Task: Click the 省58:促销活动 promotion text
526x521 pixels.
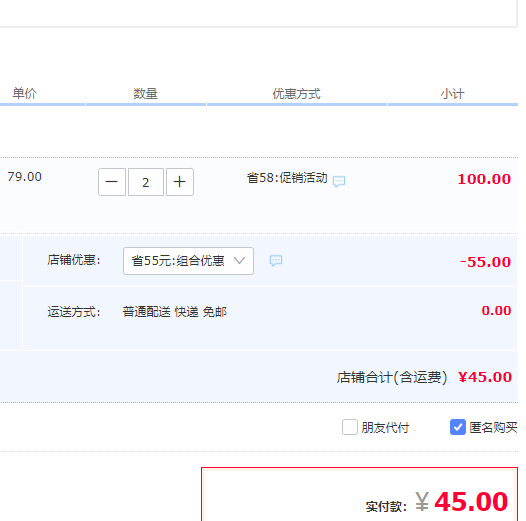Action: click(x=287, y=178)
